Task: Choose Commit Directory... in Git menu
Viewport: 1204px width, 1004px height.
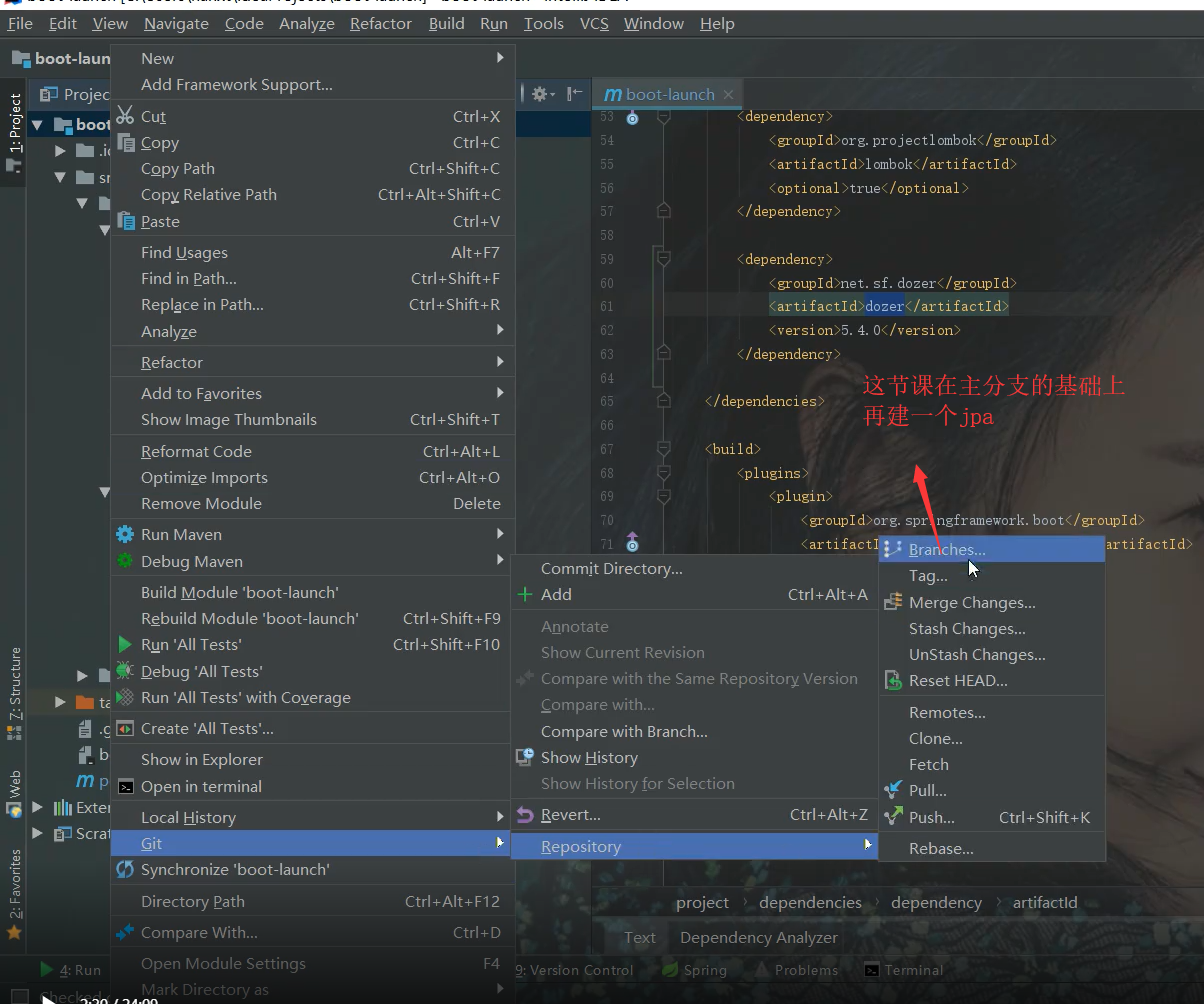Action: 611,568
